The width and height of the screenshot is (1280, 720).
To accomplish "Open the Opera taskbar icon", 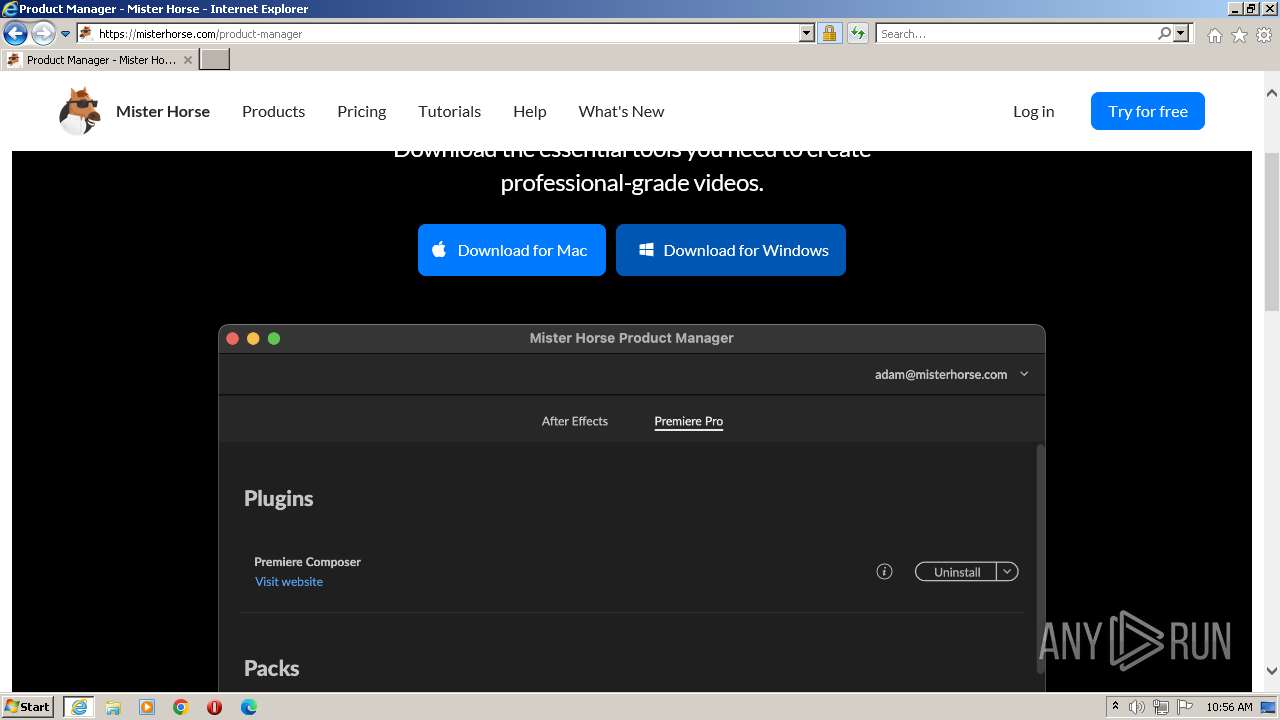I will (x=214, y=707).
